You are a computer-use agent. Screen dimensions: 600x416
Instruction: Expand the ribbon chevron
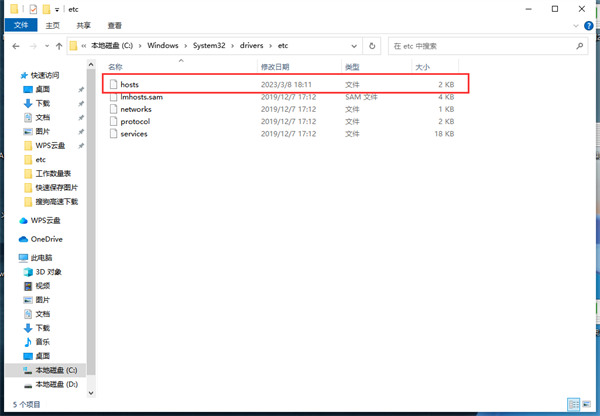click(x=576, y=26)
